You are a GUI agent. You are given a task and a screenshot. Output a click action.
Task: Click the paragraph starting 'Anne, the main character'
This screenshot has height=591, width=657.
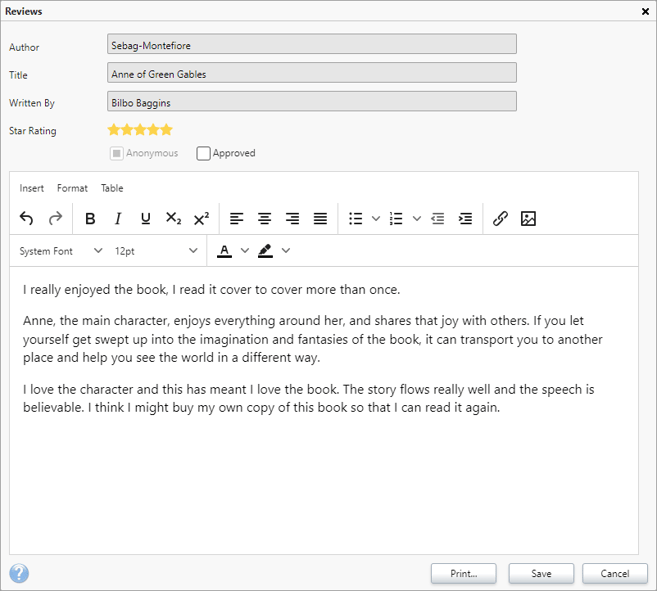click(313, 339)
